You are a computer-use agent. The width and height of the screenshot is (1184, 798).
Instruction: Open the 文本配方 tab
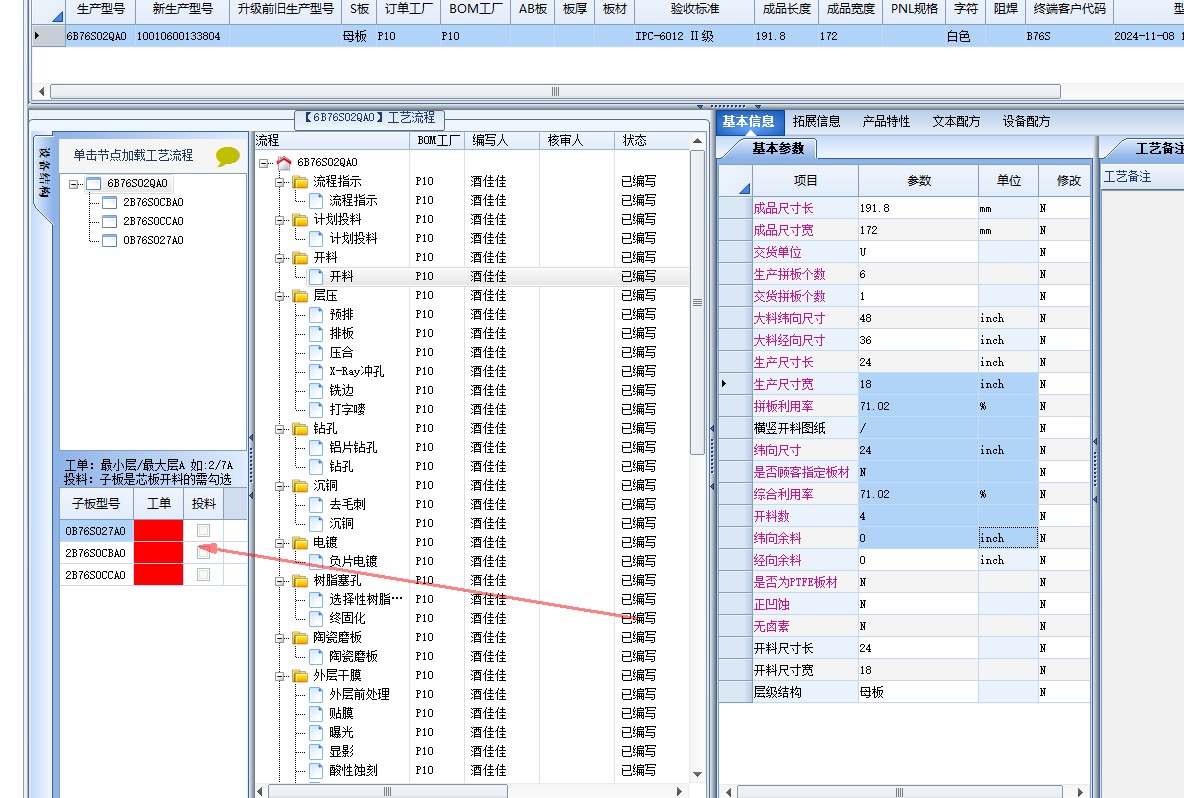(956, 122)
